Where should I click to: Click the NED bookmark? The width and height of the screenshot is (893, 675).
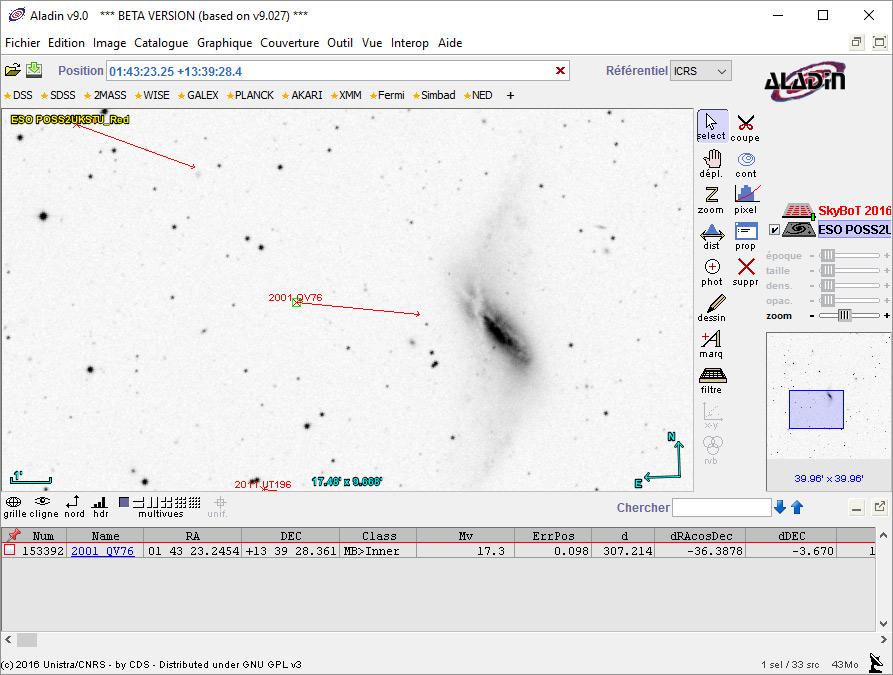point(478,95)
